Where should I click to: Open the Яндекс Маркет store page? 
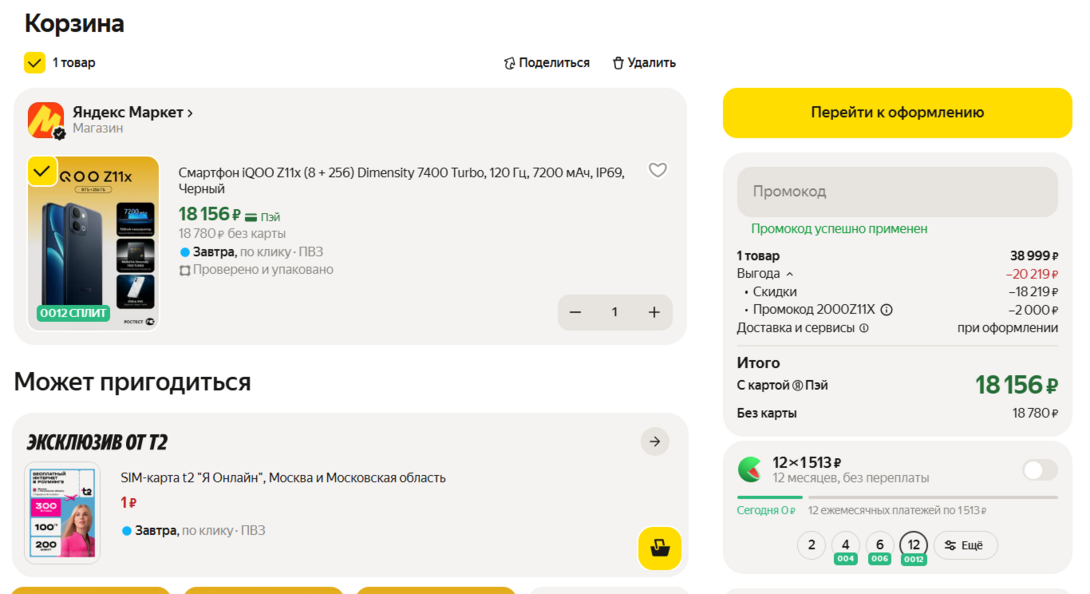point(132,112)
